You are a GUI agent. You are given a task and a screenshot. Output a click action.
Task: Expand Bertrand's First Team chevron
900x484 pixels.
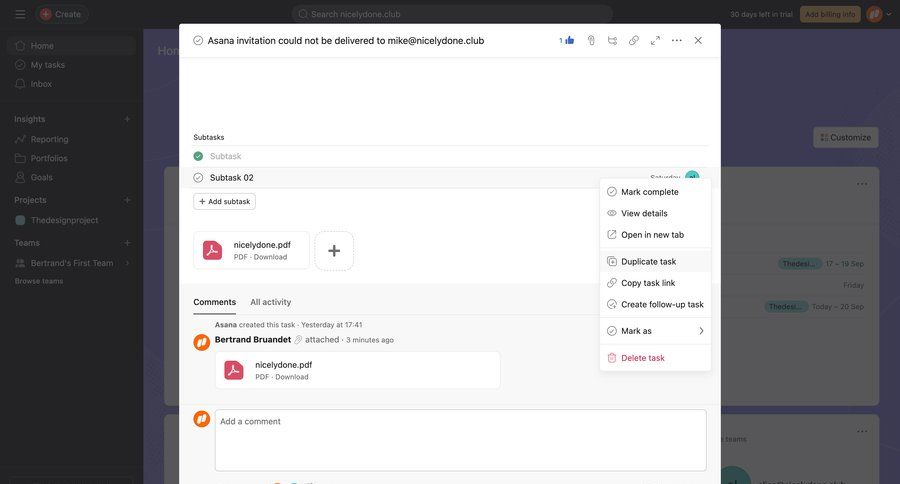click(127, 263)
